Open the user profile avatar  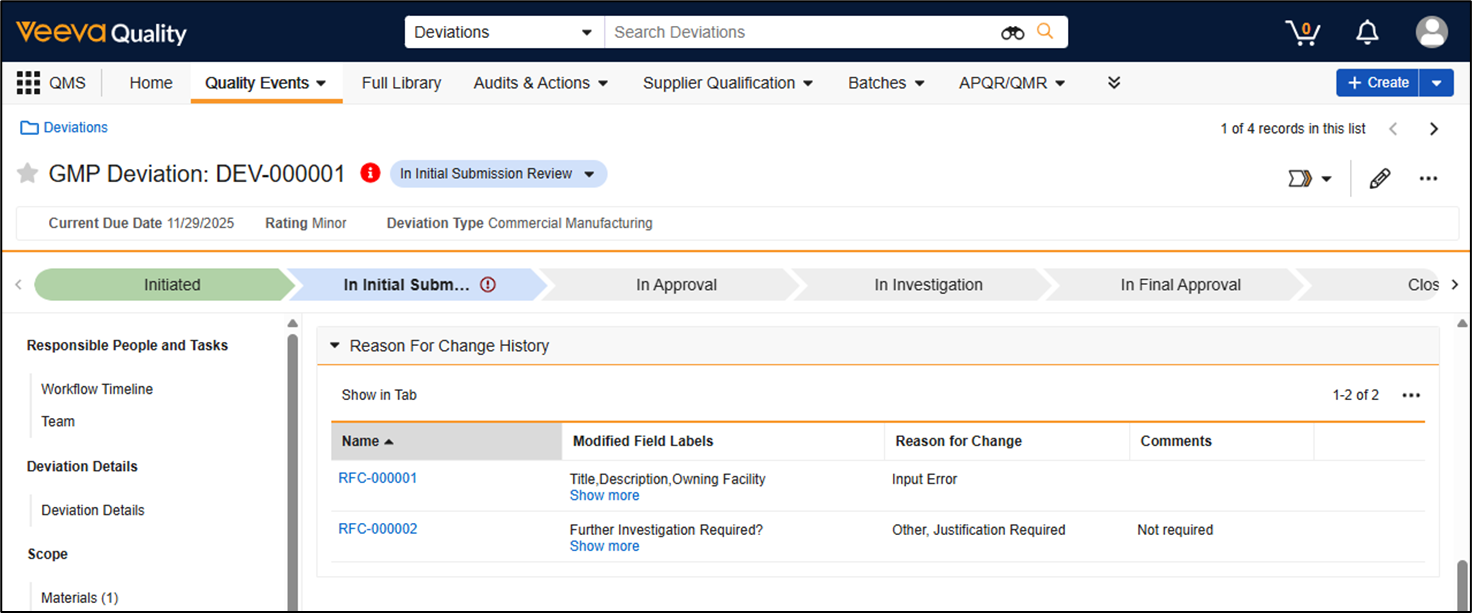(1431, 32)
